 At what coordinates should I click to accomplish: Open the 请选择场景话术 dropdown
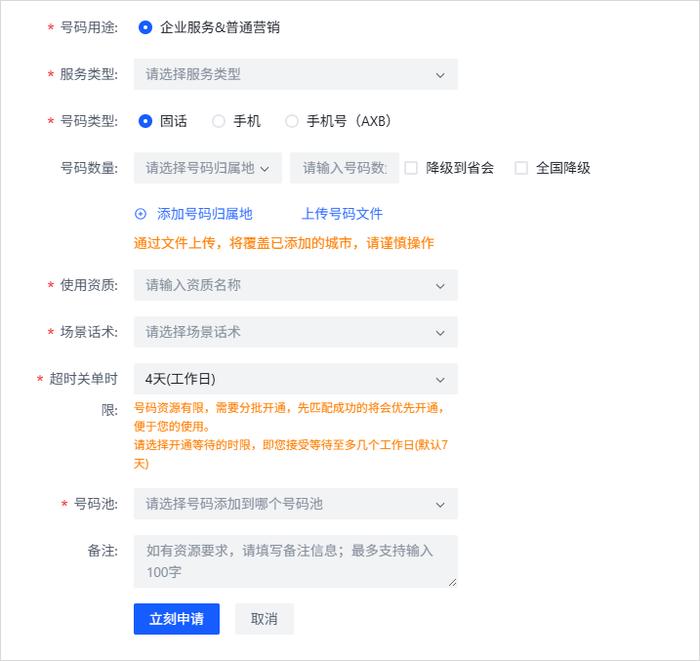(x=296, y=332)
